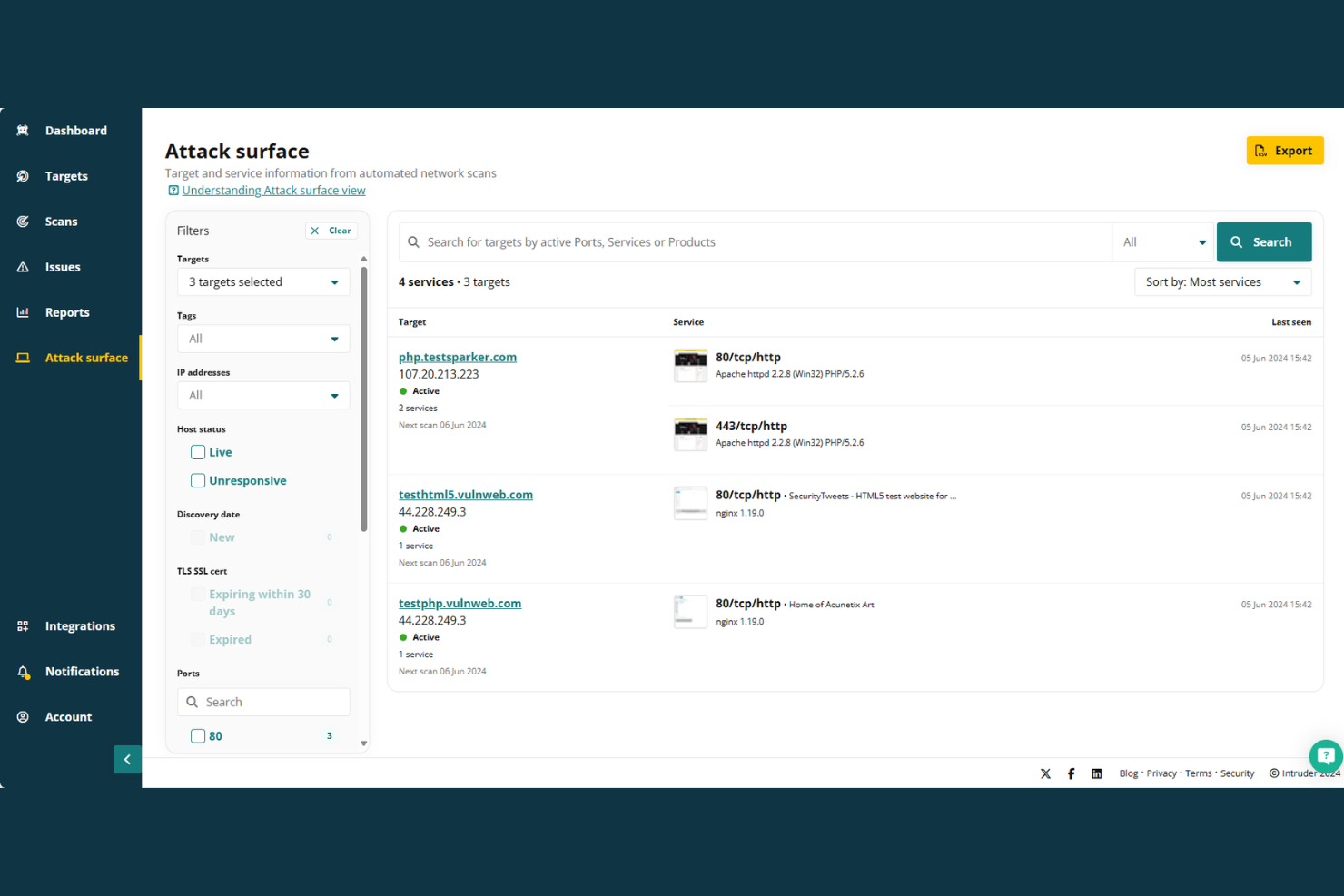Click the filter panel scrollbar thumb
This screenshot has height=896, width=1344.
(x=363, y=399)
